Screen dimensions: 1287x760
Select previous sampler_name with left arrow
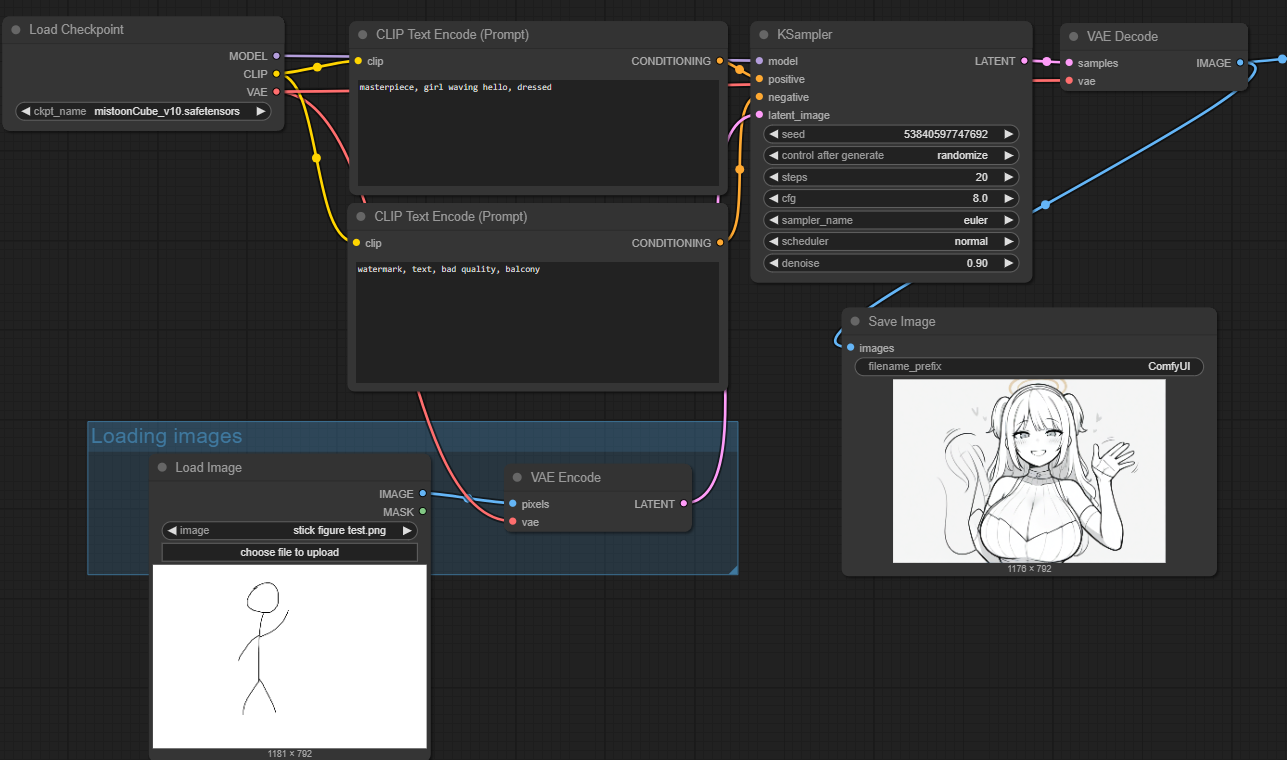pos(774,220)
